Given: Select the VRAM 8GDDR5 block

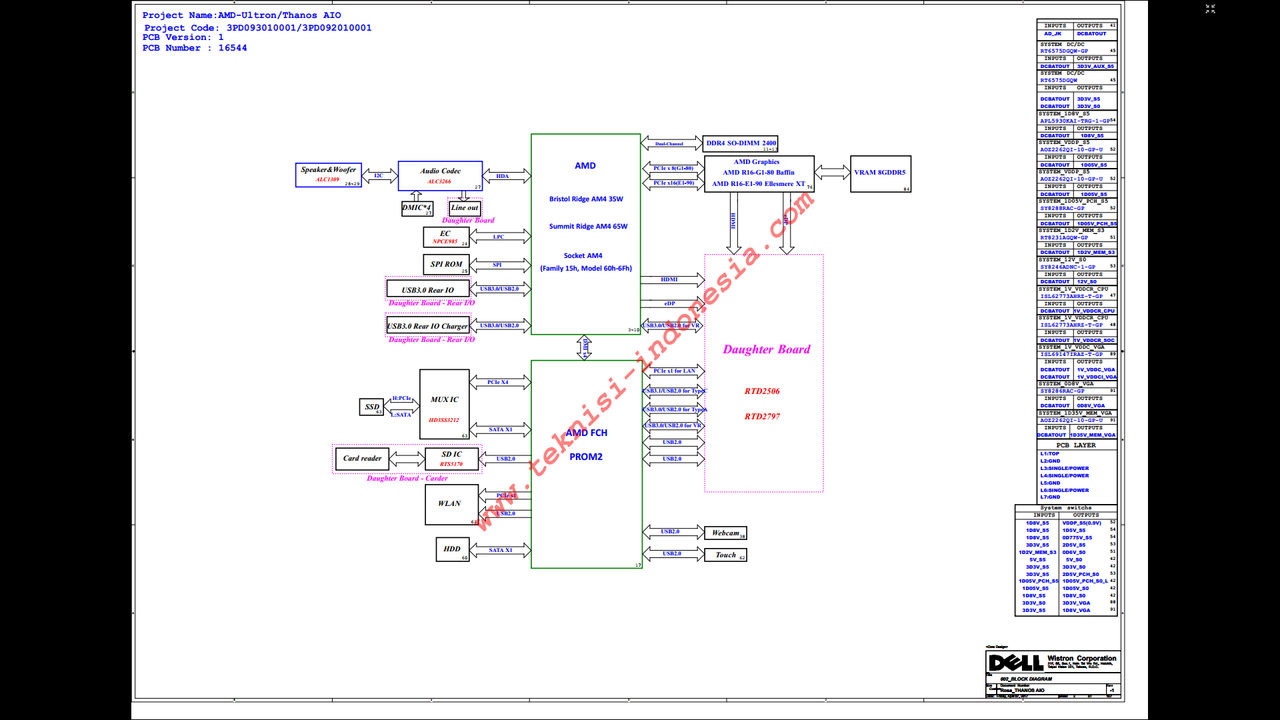Looking at the screenshot, I should point(880,173).
